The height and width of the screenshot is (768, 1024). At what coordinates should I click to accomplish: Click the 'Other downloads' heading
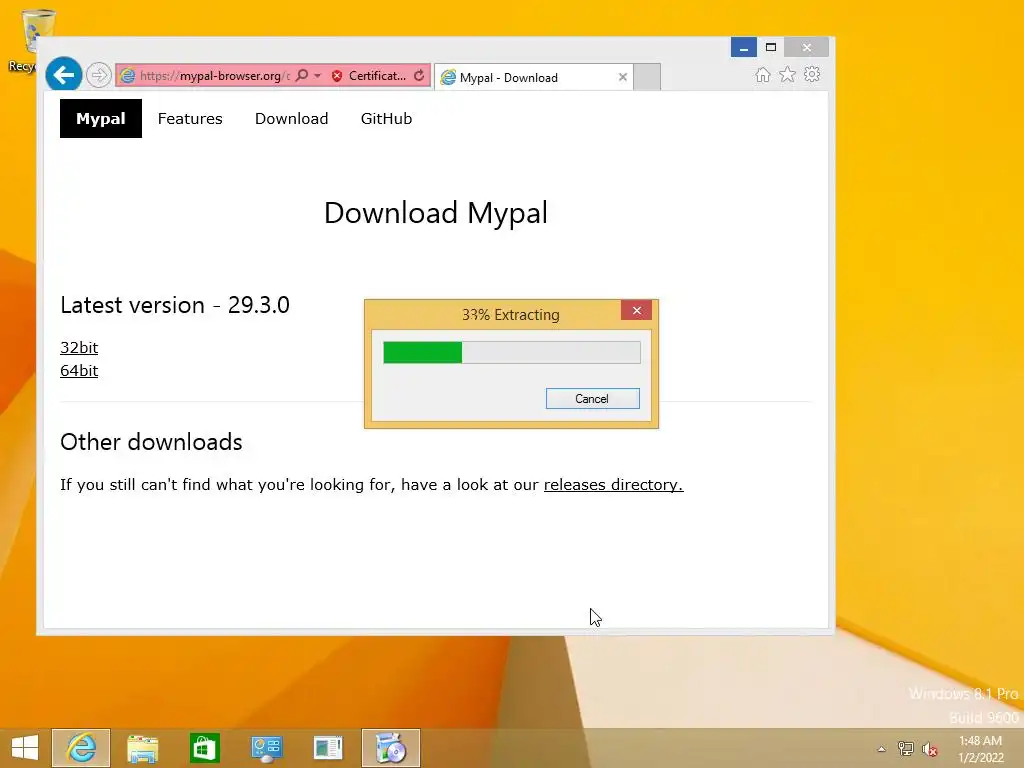coord(151,442)
